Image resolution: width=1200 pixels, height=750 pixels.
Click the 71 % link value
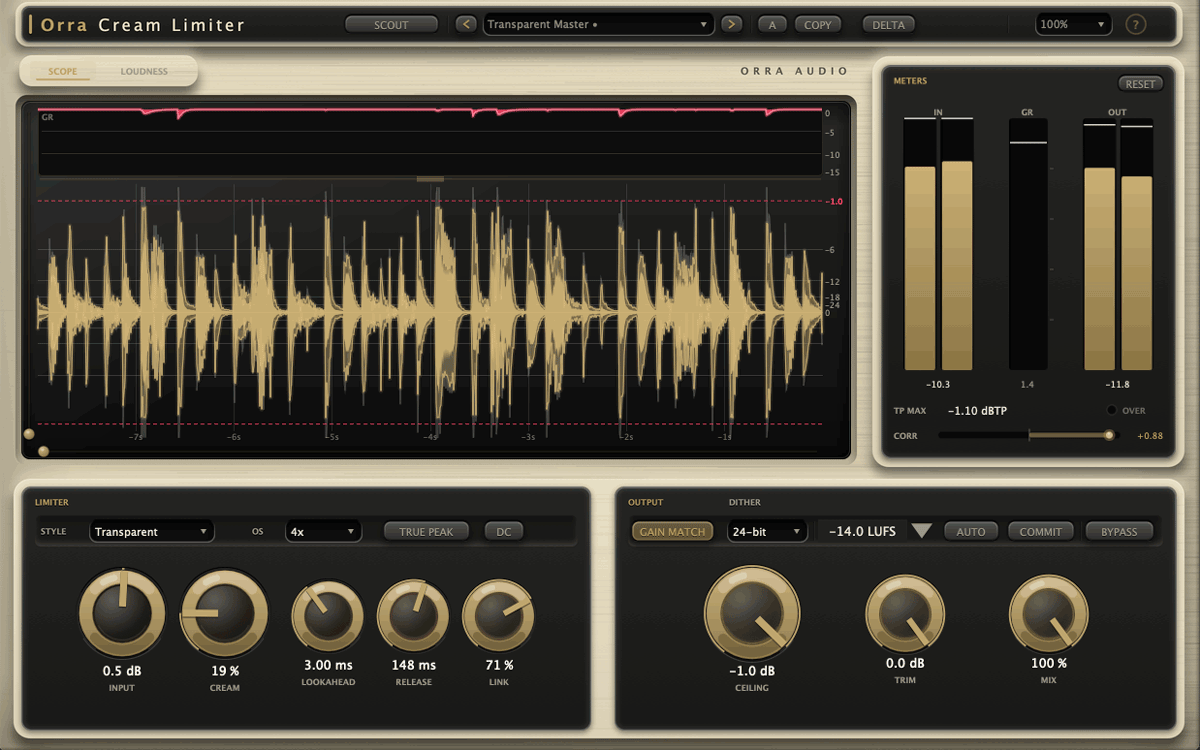pos(499,665)
